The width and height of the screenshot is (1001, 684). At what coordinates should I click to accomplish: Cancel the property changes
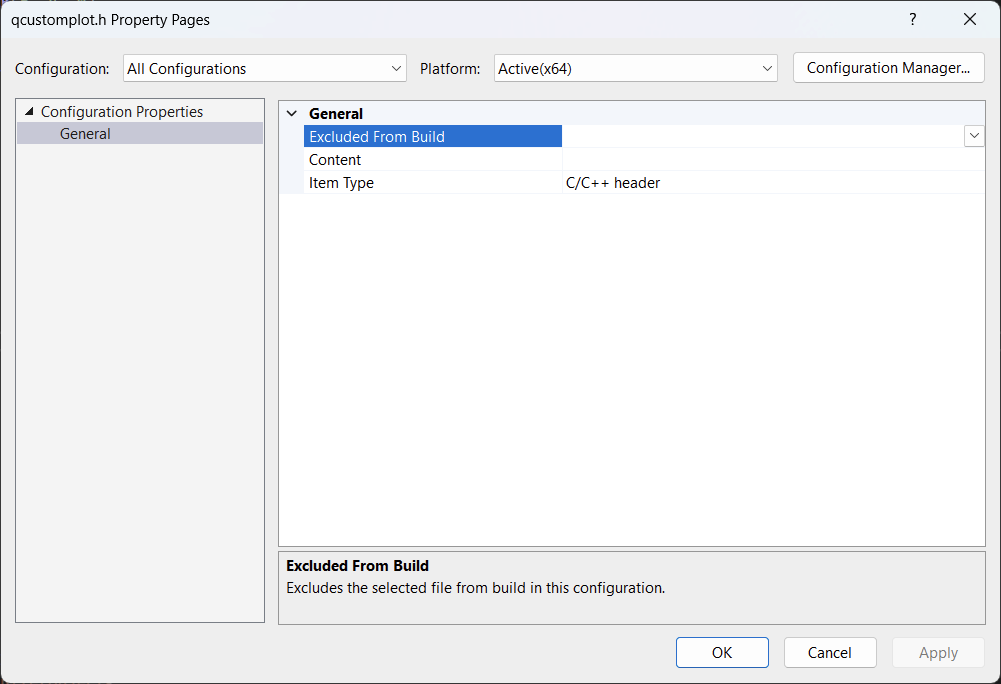coord(829,653)
